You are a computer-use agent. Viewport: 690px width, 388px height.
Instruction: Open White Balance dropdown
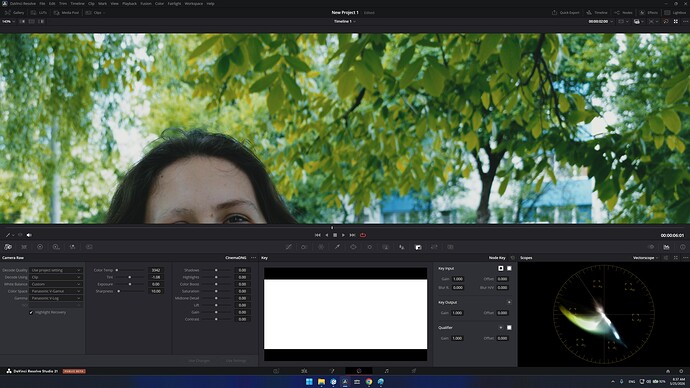[x=55, y=284]
